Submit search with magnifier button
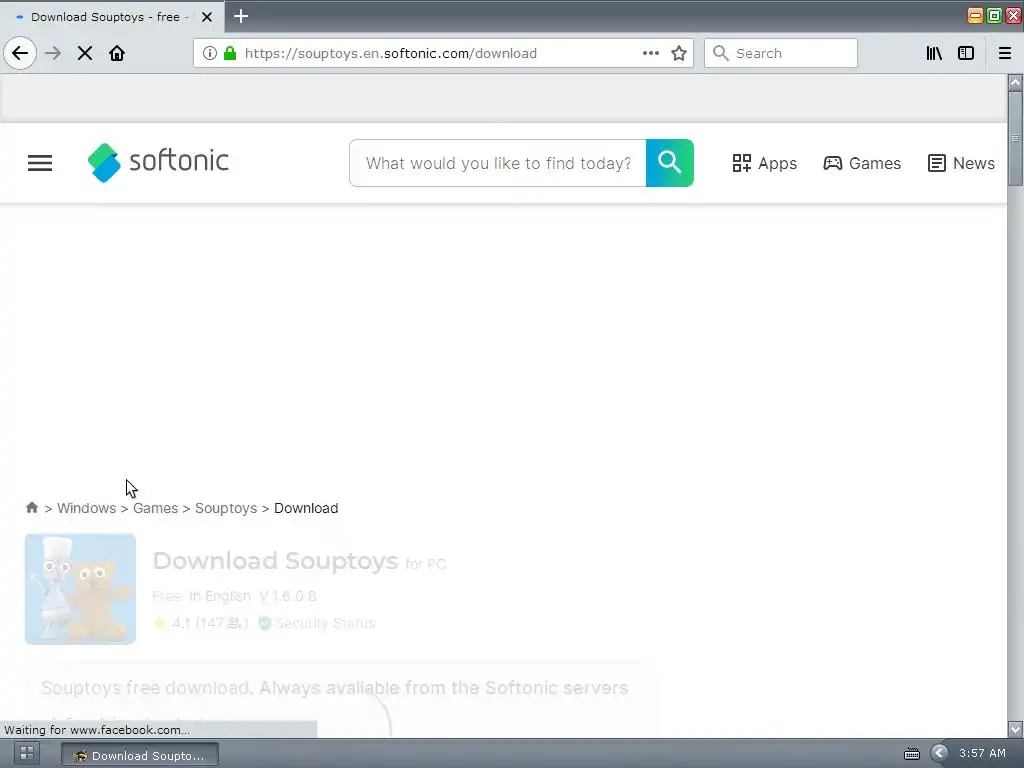This screenshot has height=768, width=1024. [669, 163]
